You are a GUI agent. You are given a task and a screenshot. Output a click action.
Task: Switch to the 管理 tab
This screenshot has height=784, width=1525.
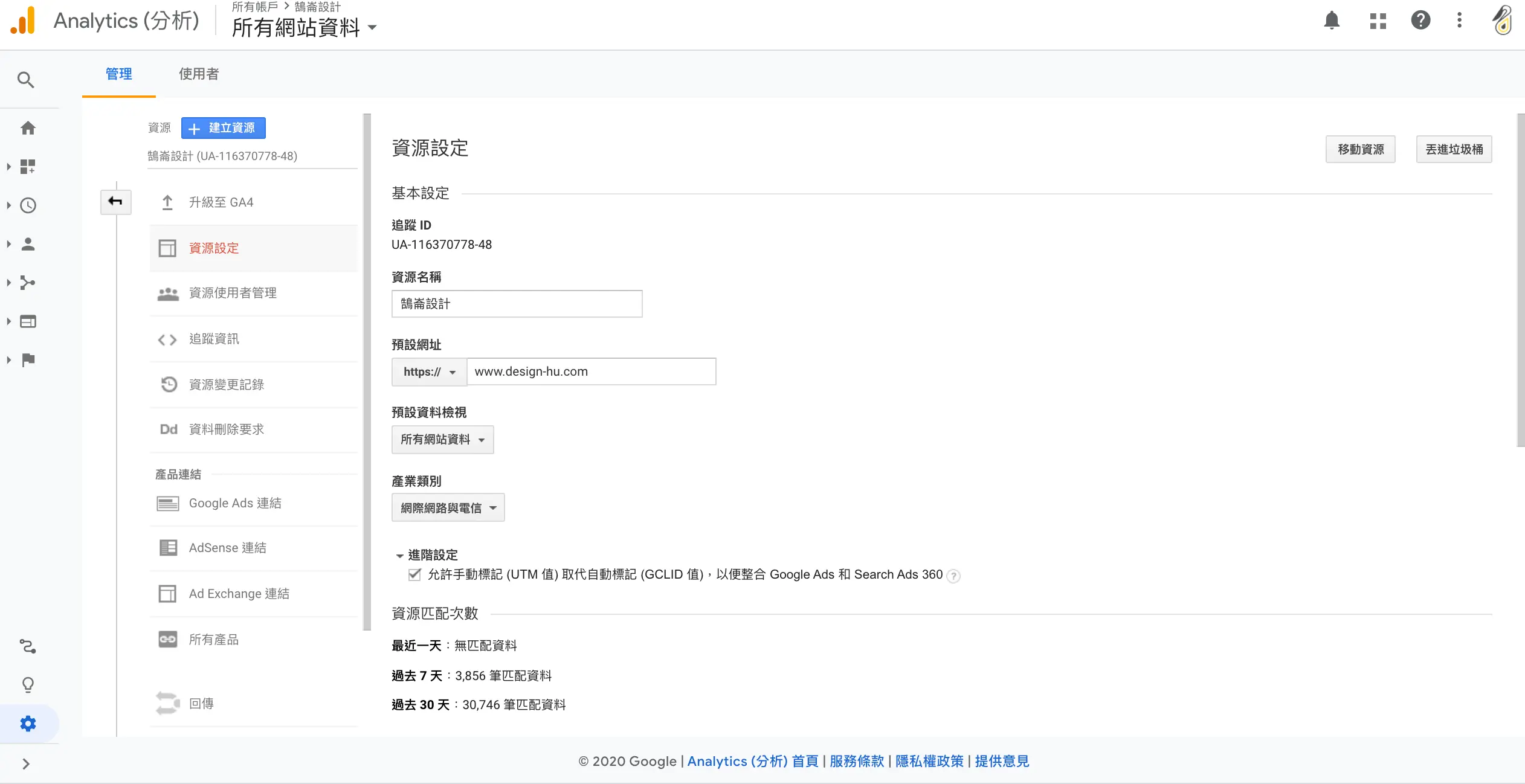pyautogui.click(x=118, y=74)
